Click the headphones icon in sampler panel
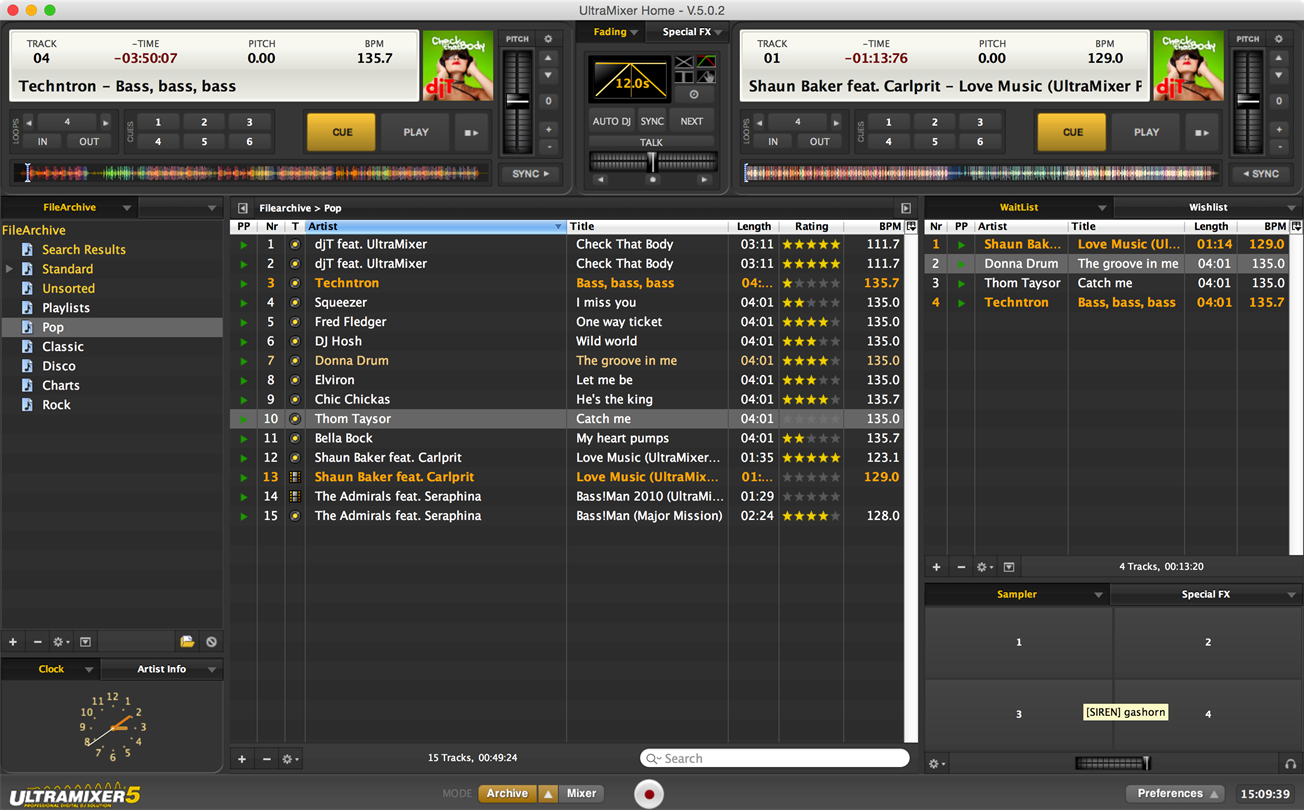 [x=1291, y=764]
